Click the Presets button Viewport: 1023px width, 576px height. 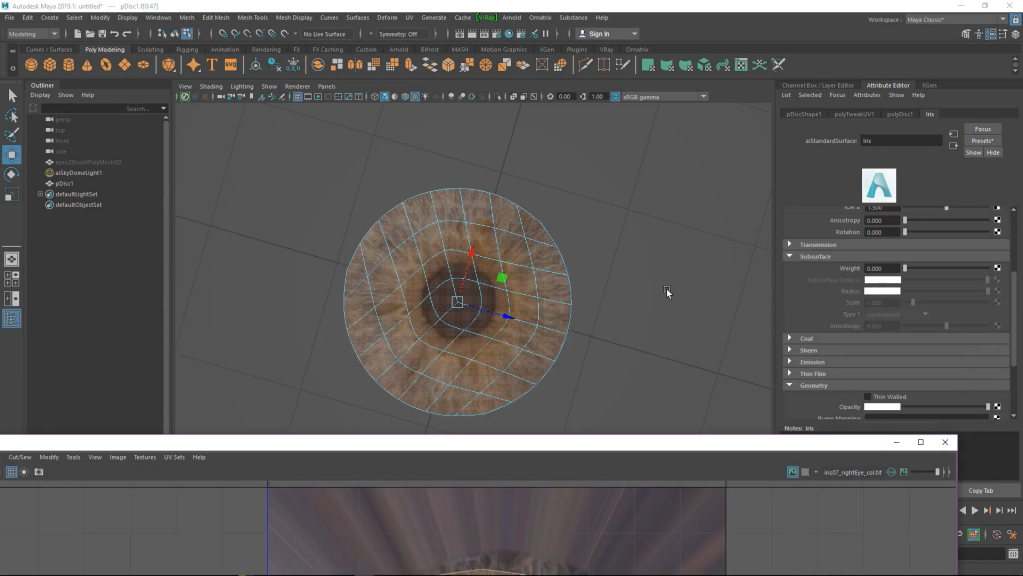pyautogui.click(x=982, y=141)
